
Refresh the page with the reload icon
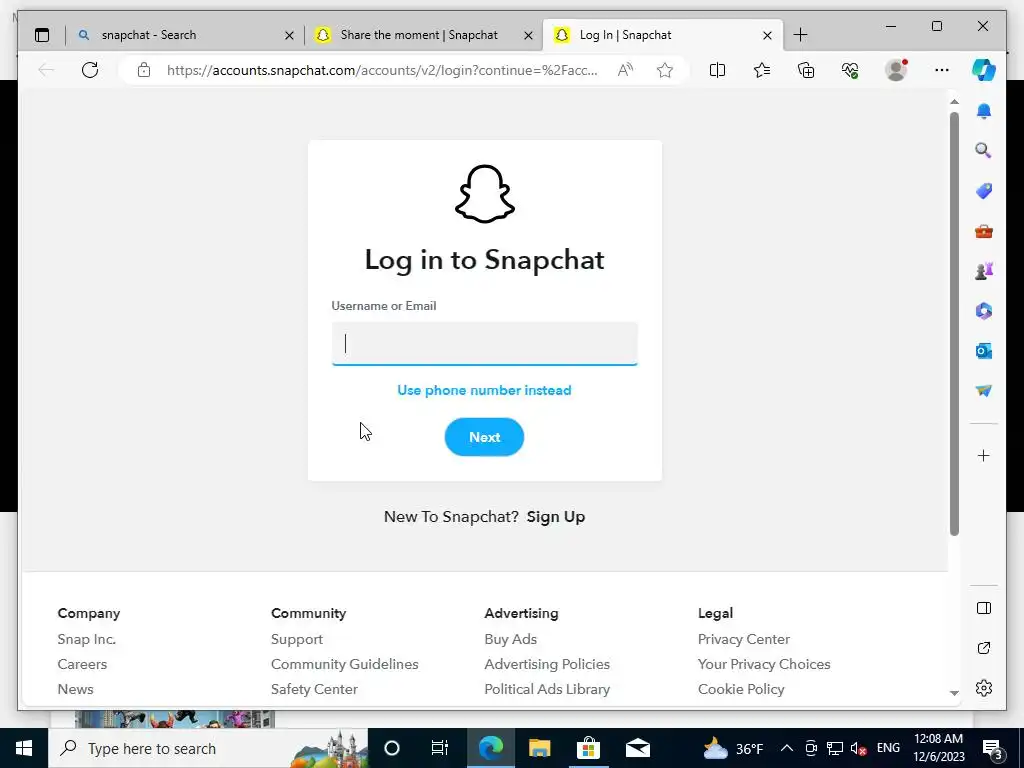(x=90, y=70)
